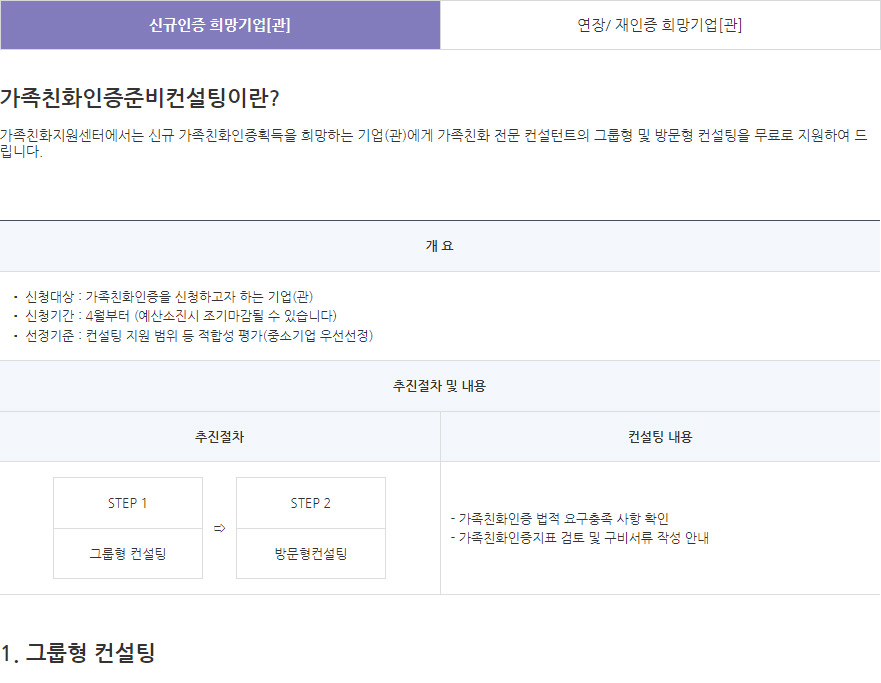Image resolution: width=881 pixels, height=683 pixels.
Task: Click the STEP 2 box
Action: (311, 503)
